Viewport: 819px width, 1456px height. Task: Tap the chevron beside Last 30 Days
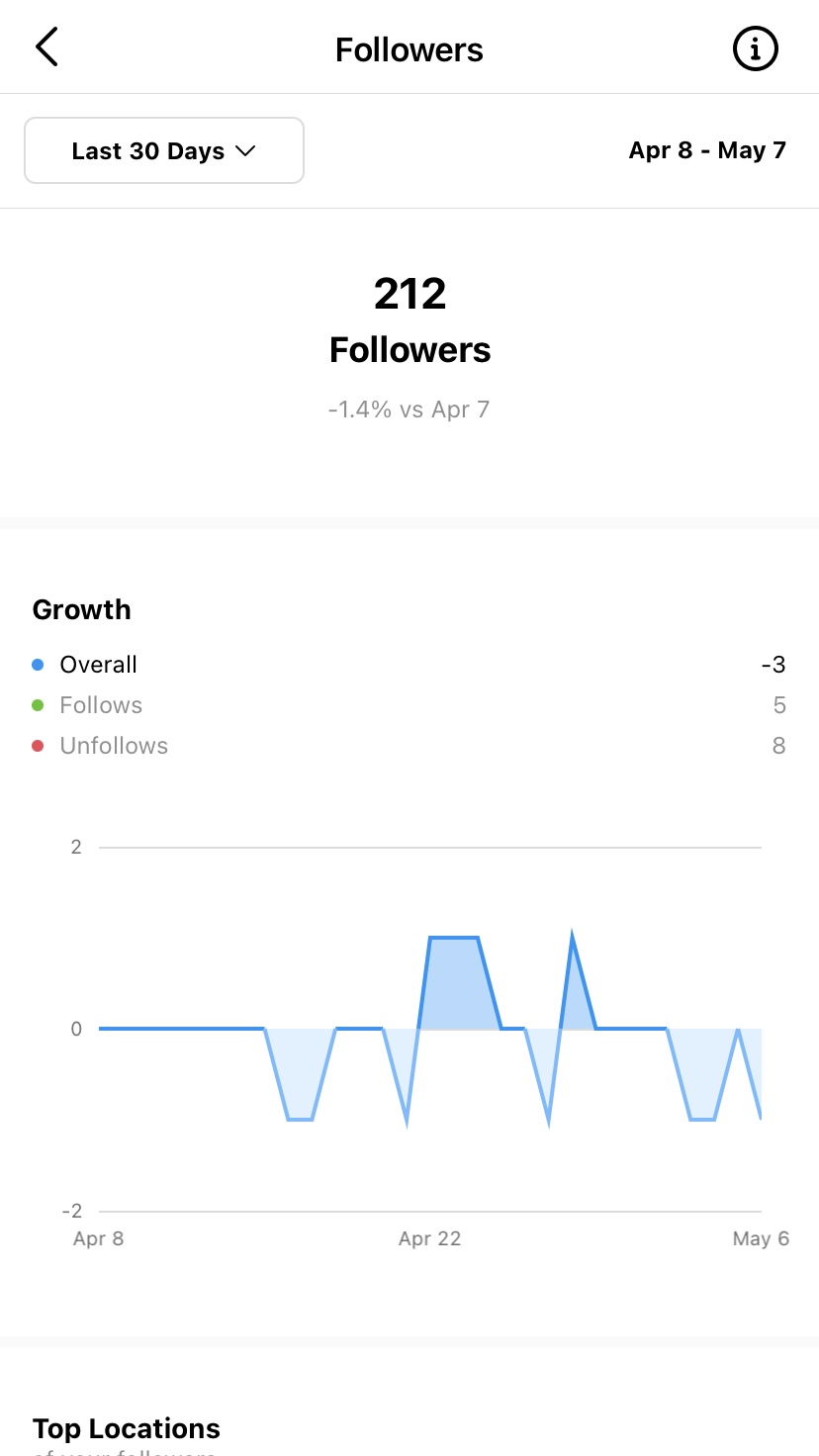click(x=244, y=151)
